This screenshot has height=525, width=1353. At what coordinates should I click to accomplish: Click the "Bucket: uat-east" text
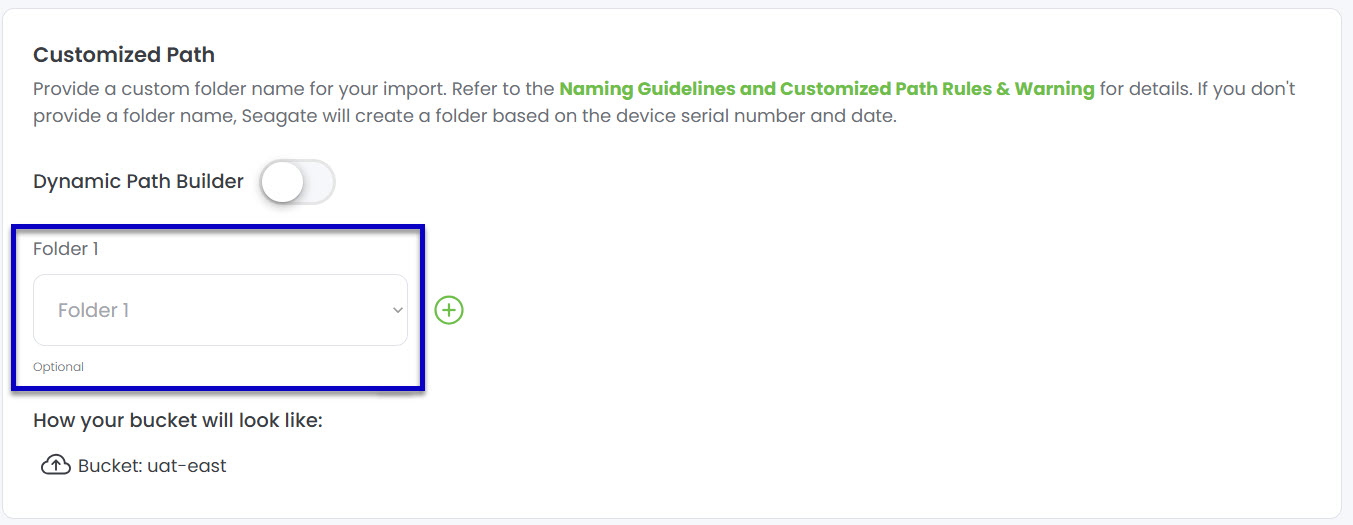click(152, 466)
